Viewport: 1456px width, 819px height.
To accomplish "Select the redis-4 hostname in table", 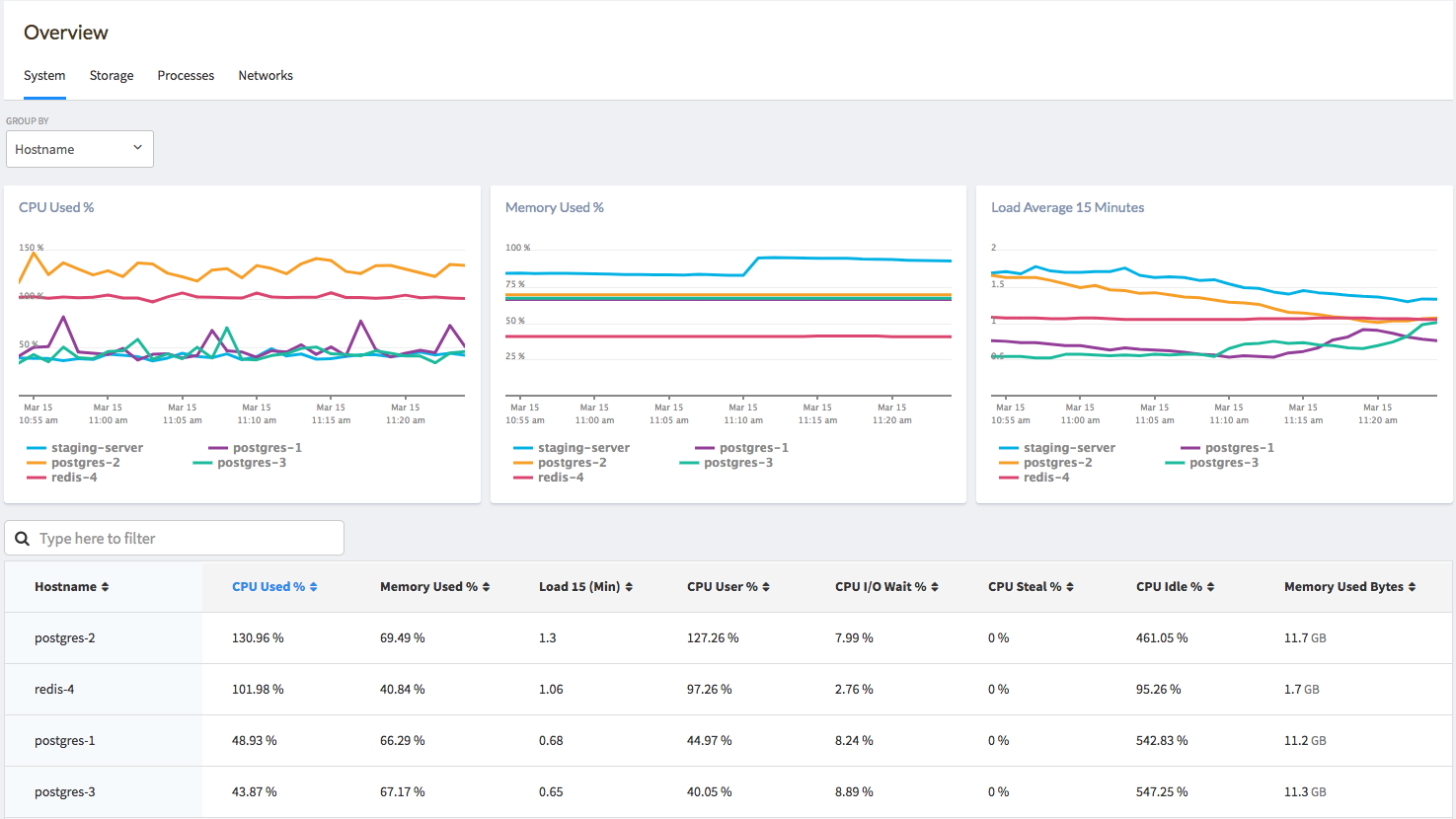I will (x=54, y=690).
